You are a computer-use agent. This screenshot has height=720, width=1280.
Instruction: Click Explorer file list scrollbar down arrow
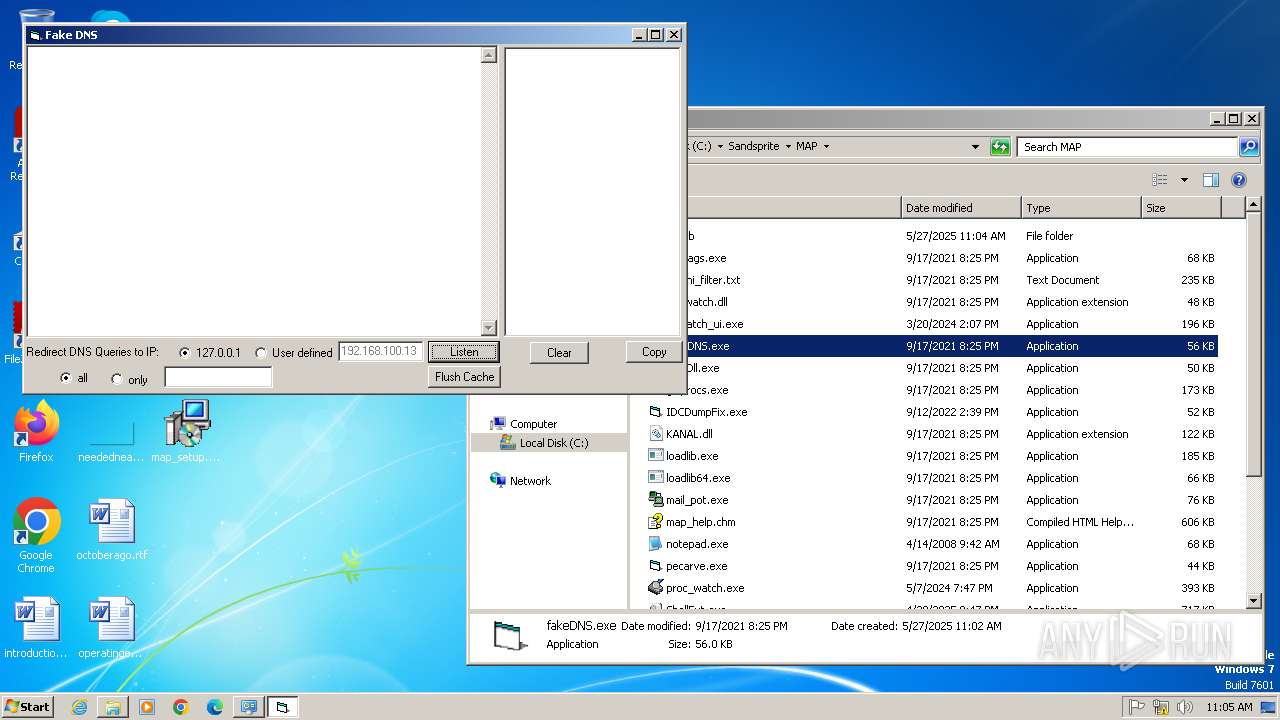point(1254,601)
